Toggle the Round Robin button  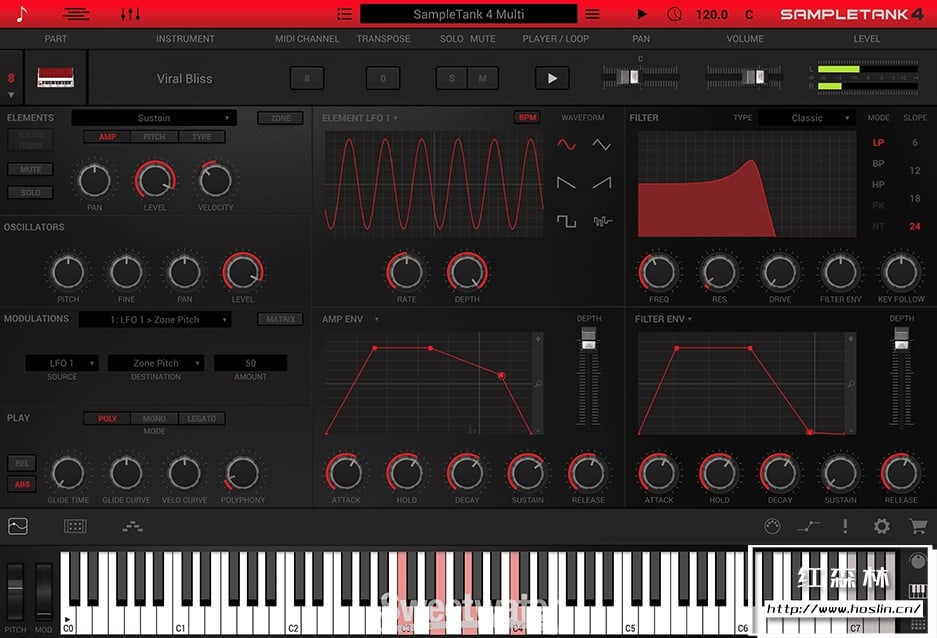pyautogui.click(x=30, y=140)
